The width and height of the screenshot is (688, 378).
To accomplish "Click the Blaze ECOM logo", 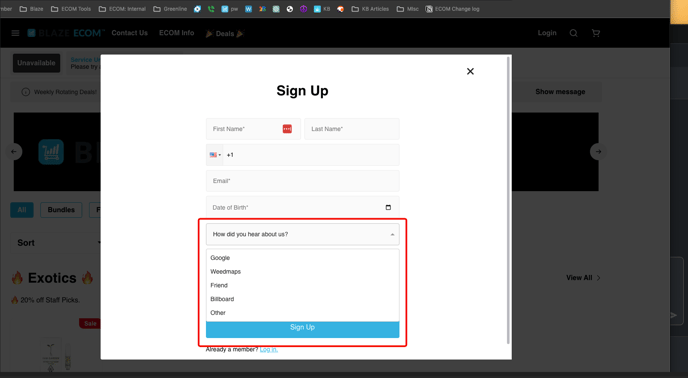I will tap(66, 33).
